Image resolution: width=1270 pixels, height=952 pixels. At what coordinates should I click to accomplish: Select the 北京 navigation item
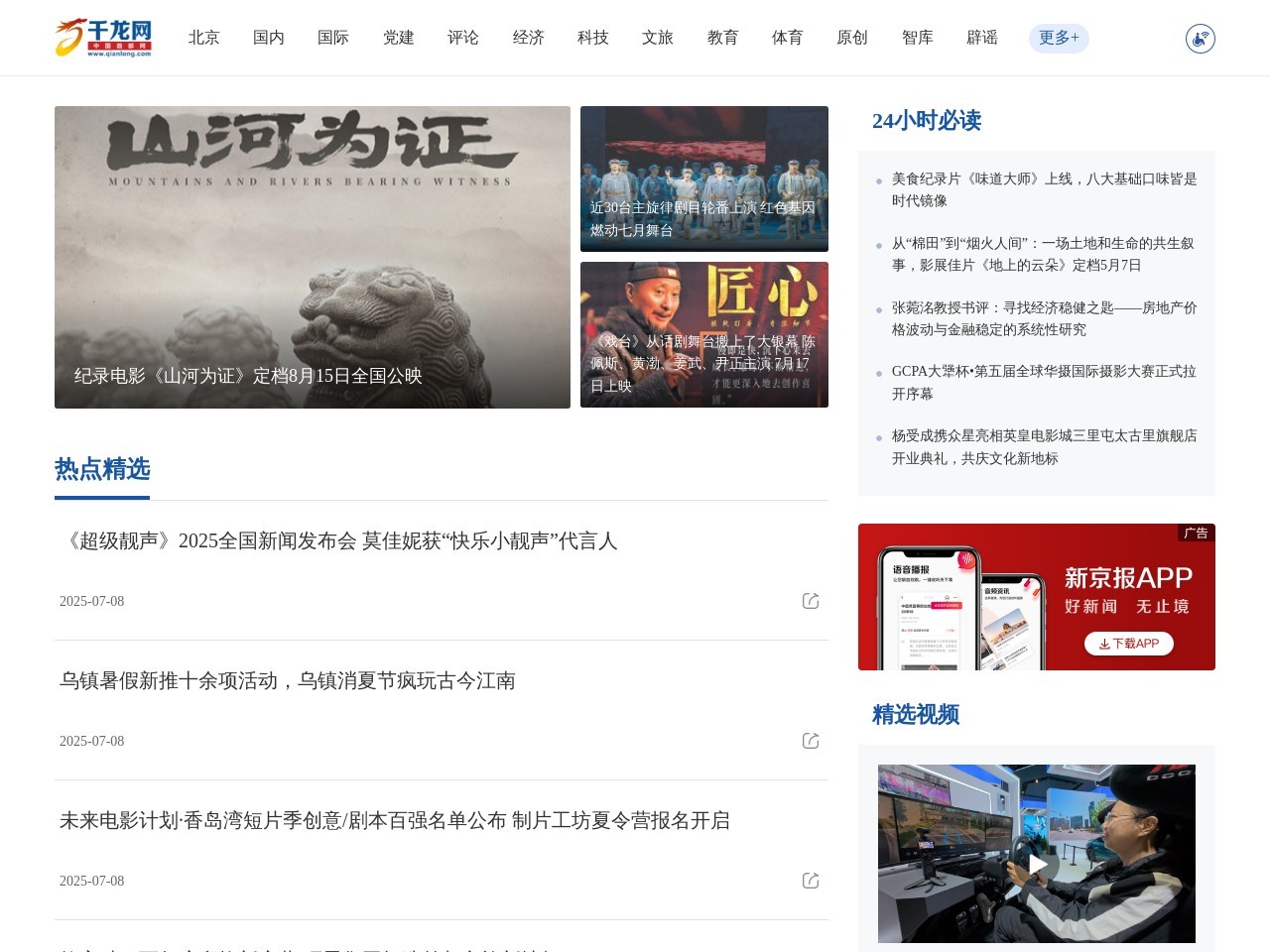coord(204,38)
